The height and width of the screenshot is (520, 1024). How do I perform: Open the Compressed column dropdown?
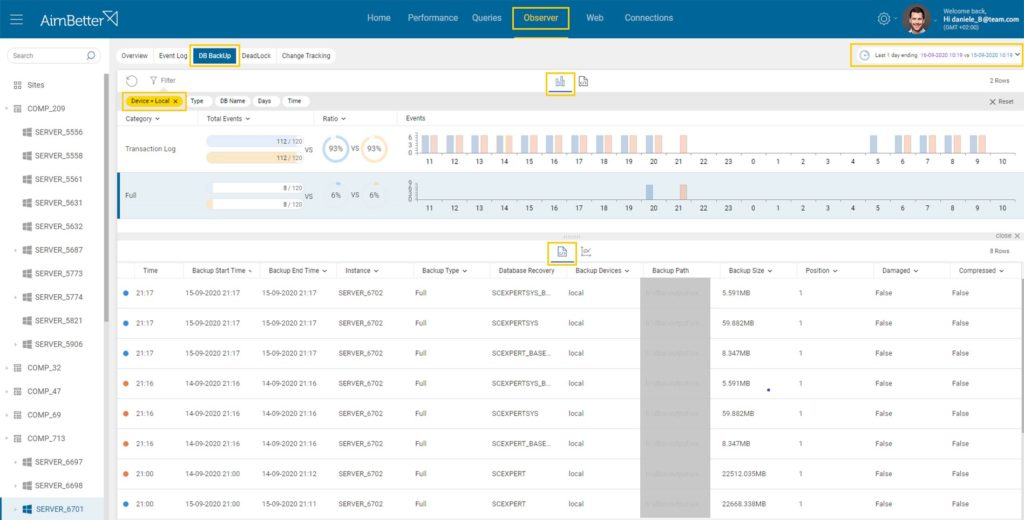[x=1002, y=270]
